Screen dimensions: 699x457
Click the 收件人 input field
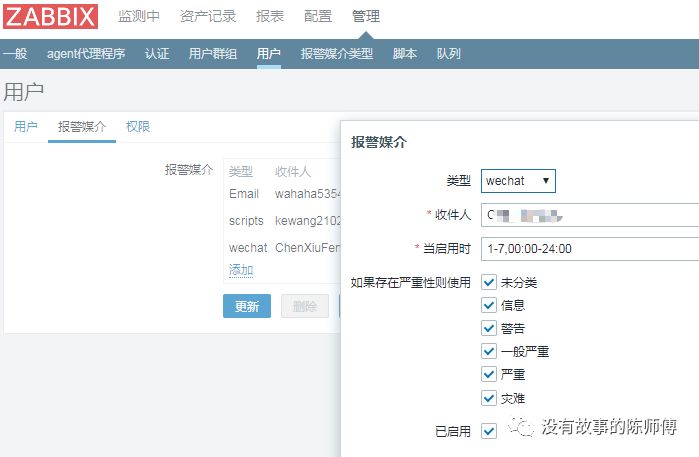588,215
